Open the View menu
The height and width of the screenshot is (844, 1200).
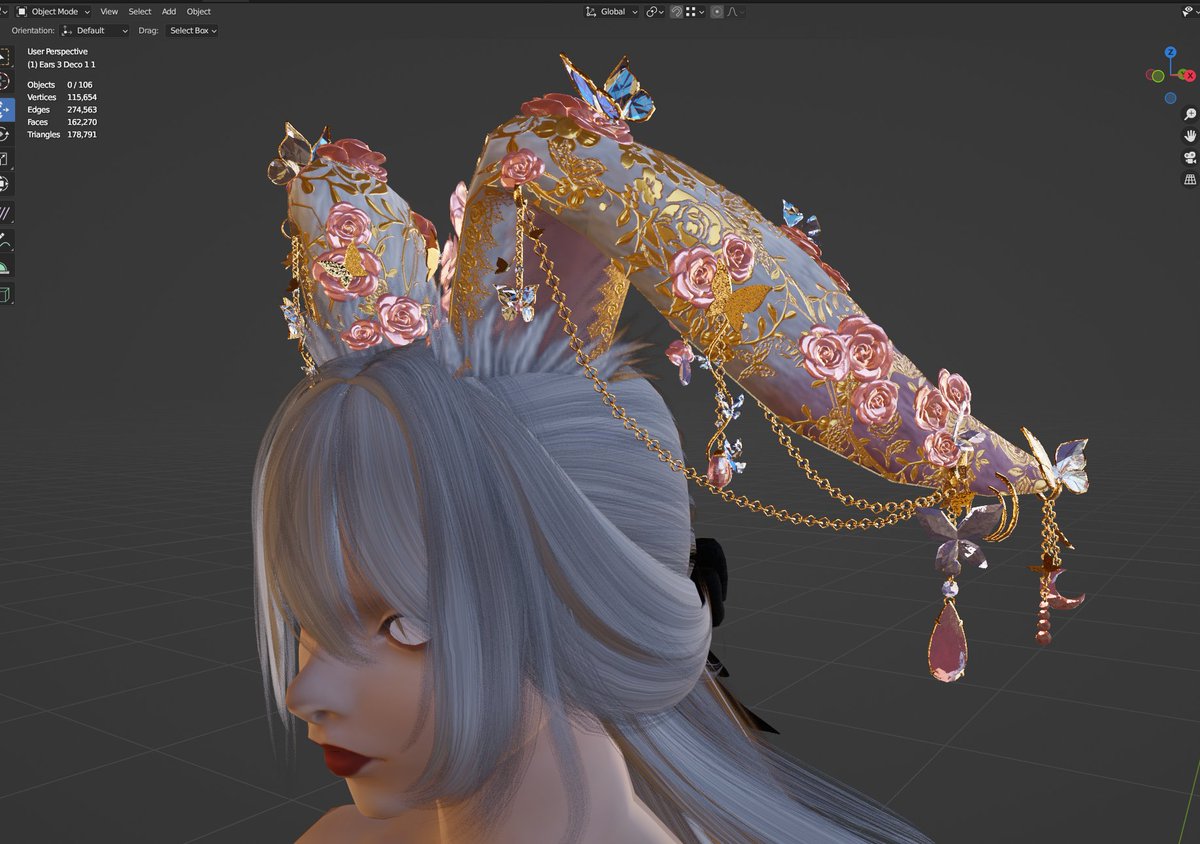(109, 12)
